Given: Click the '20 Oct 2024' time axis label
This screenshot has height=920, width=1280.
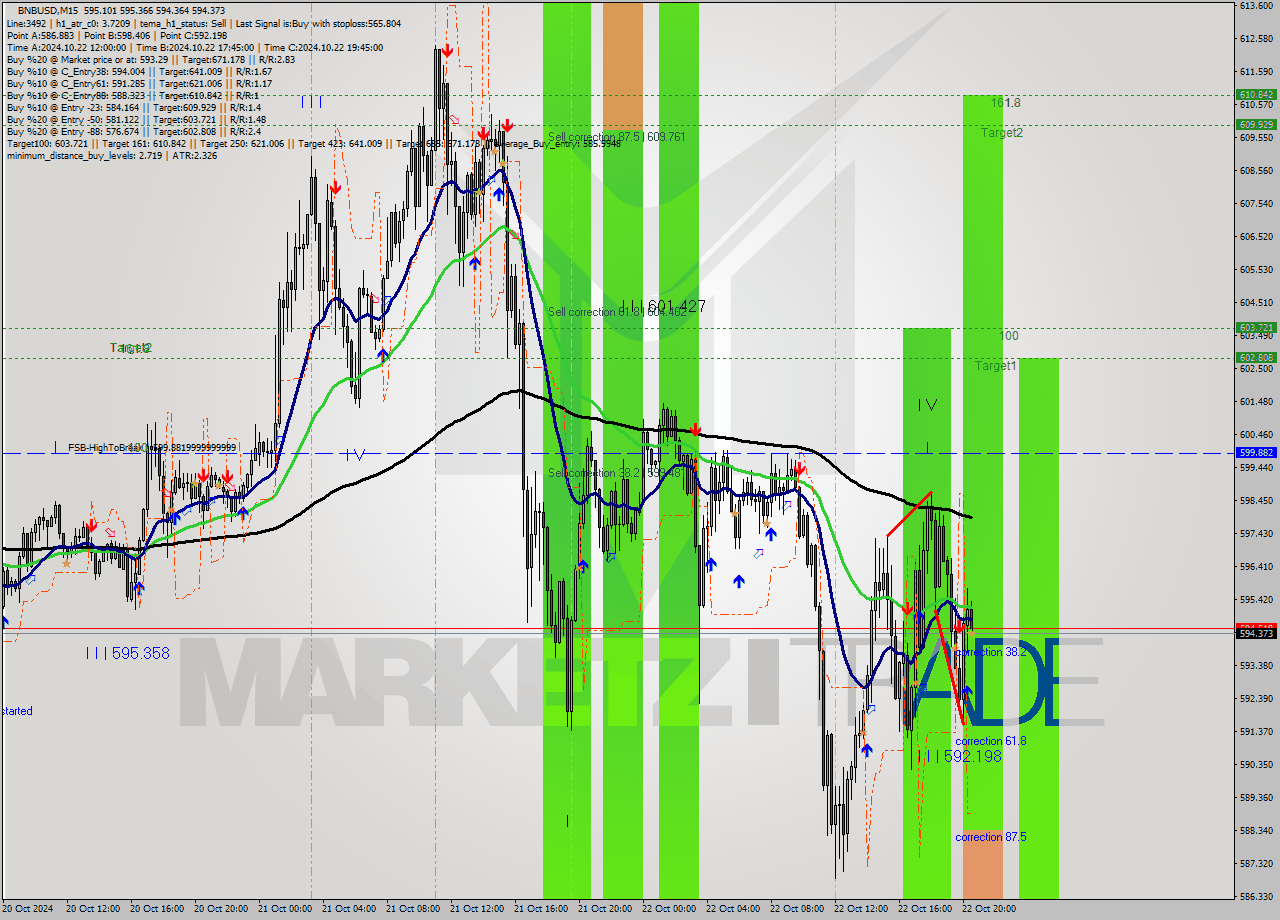Looking at the screenshot, I should (x=28, y=909).
